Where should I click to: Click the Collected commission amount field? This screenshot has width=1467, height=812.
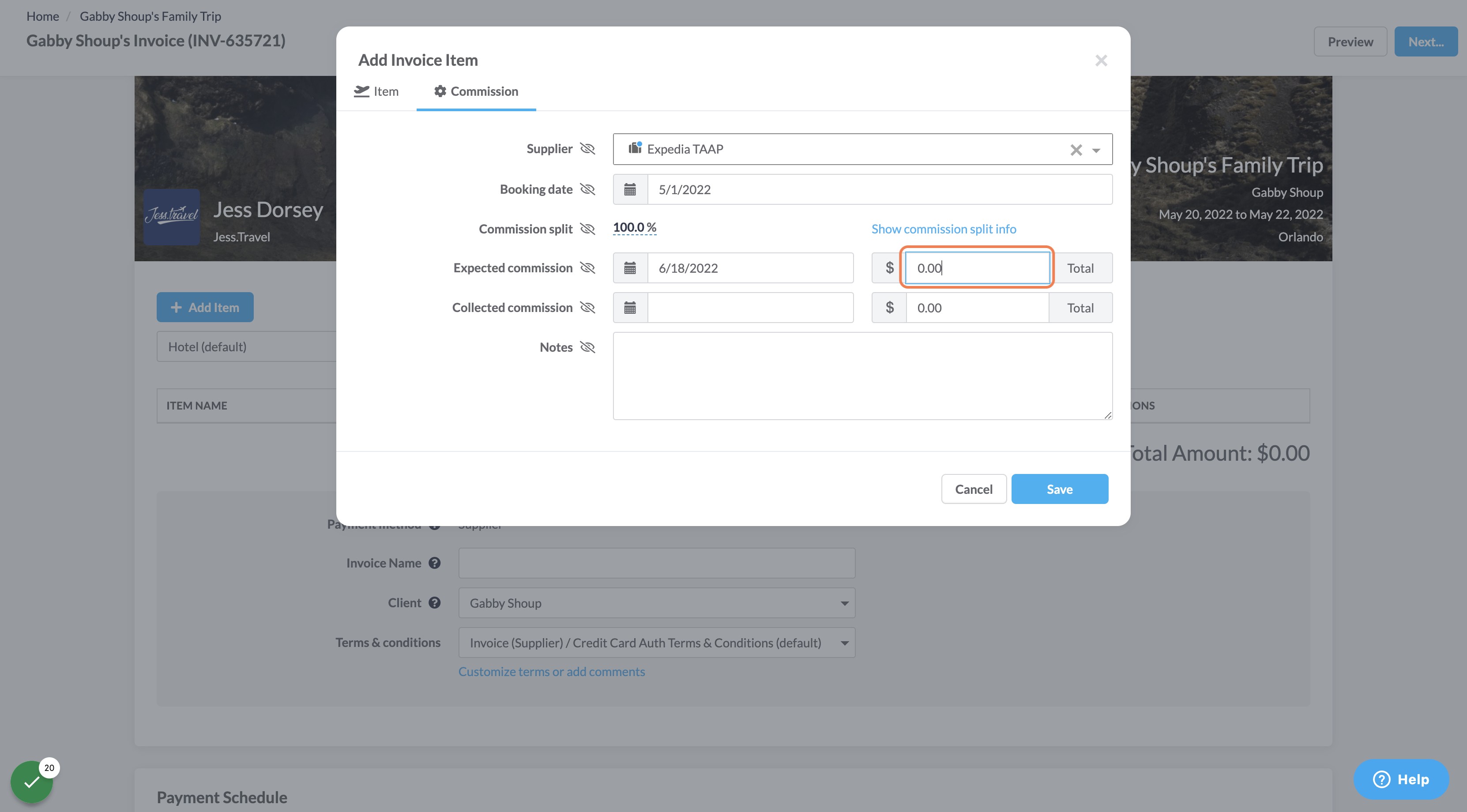pos(977,308)
